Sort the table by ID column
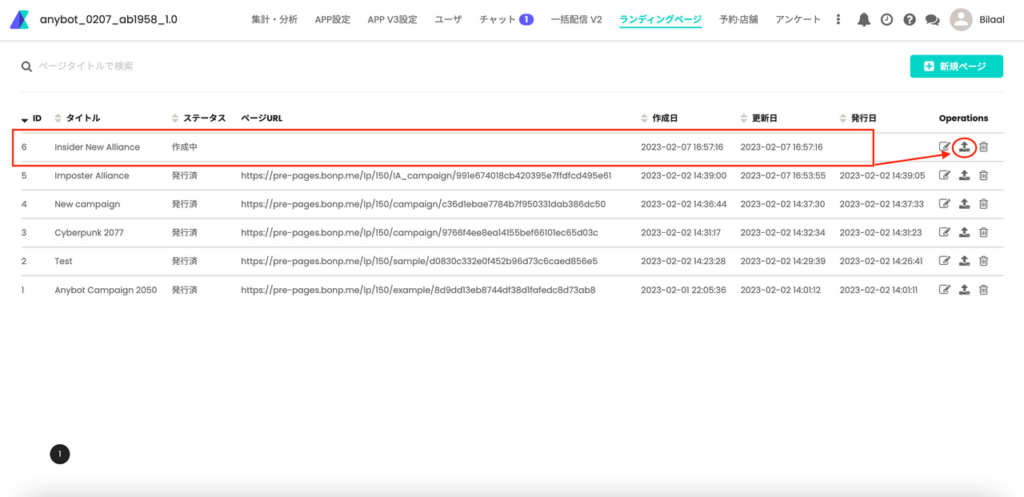This screenshot has width=1024, height=497. coord(31,118)
